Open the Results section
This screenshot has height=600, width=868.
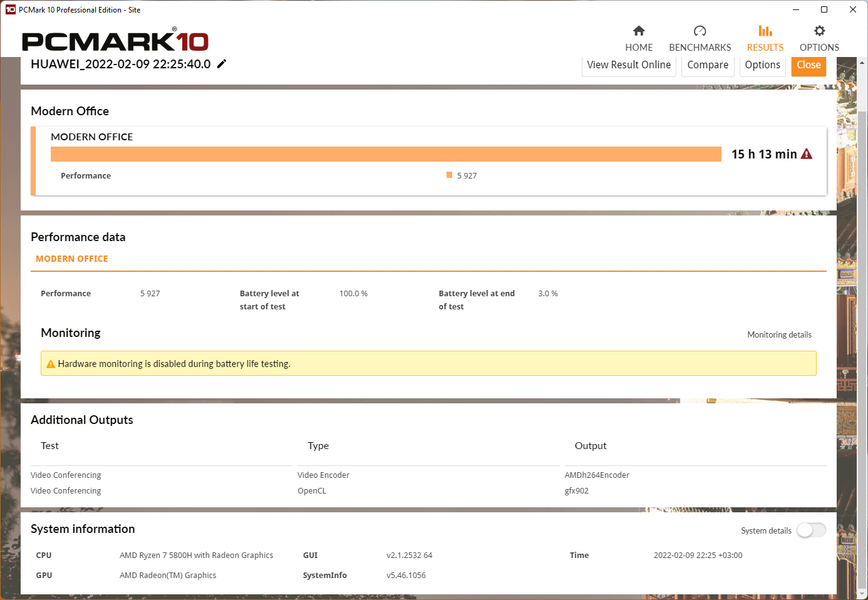(765, 39)
